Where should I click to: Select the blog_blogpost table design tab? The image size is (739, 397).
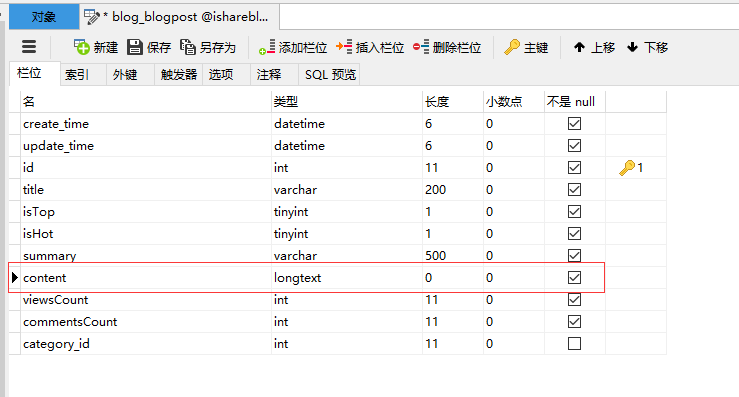pos(180,17)
